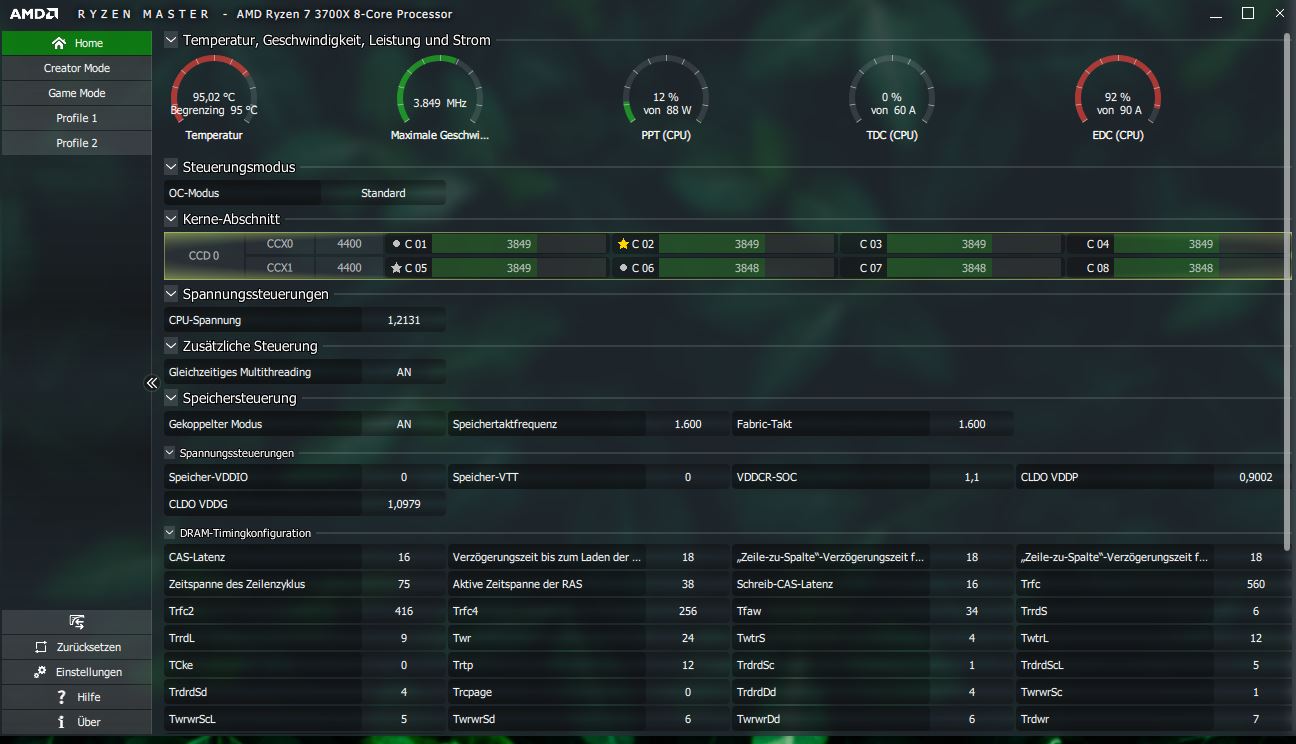Click the C 03 core frequency bar
Screen dimensions: 1296x744
pos(974,244)
